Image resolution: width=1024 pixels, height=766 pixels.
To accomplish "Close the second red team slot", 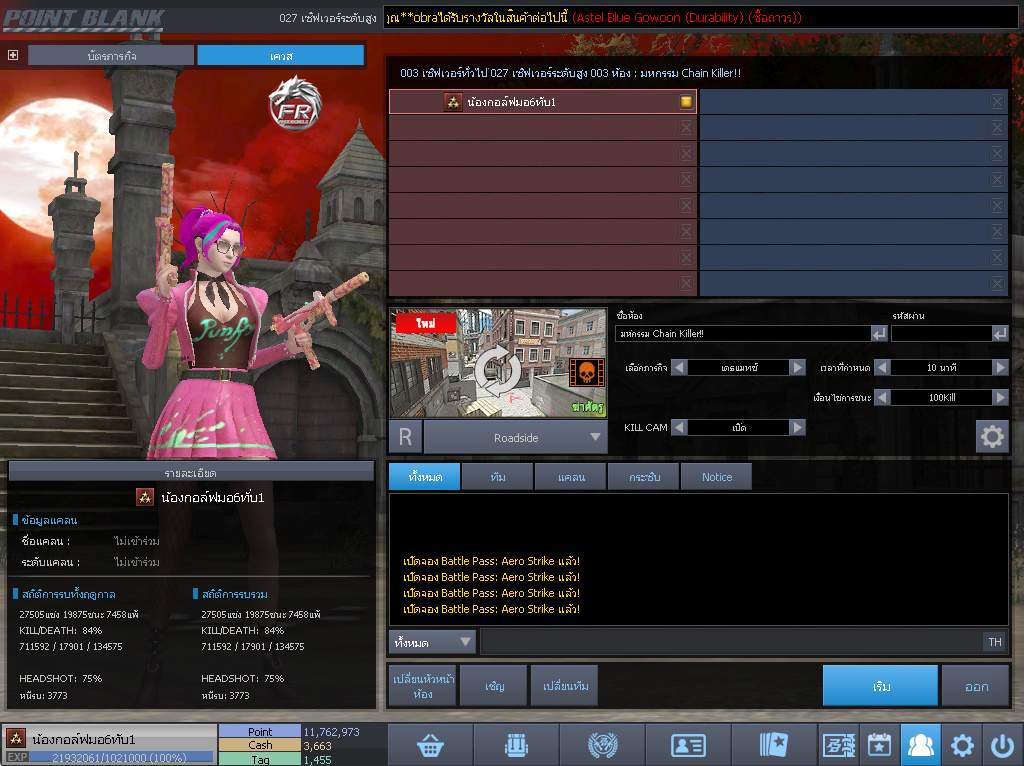I will pos(686,128).
